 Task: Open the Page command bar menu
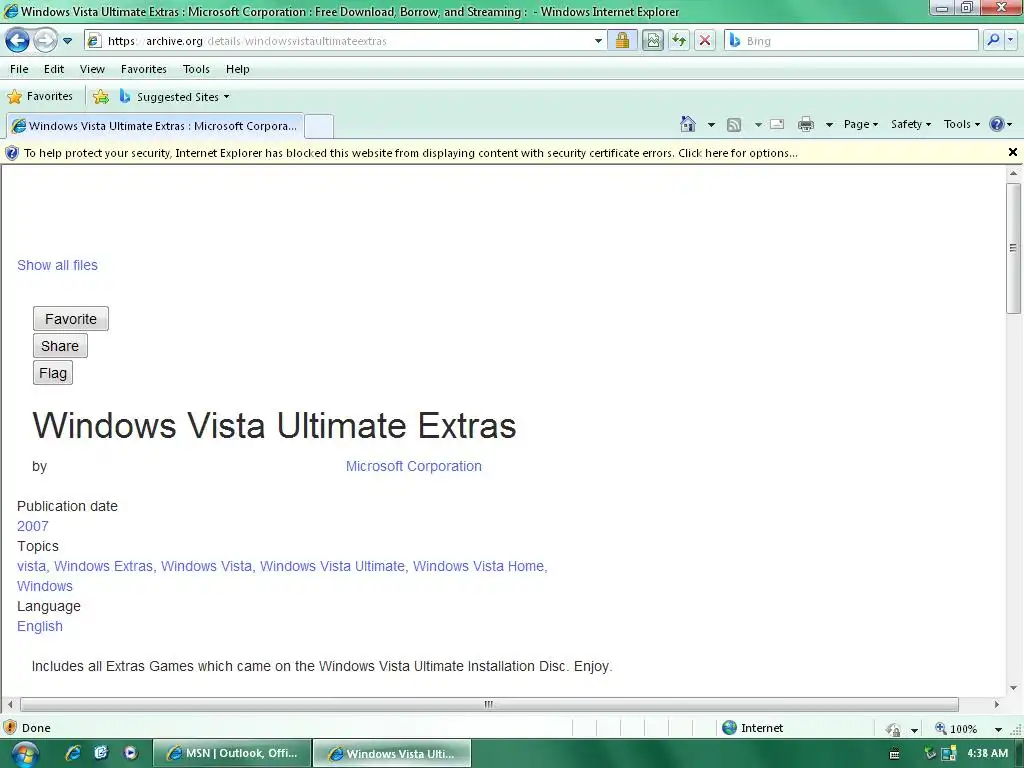(861, 124)
